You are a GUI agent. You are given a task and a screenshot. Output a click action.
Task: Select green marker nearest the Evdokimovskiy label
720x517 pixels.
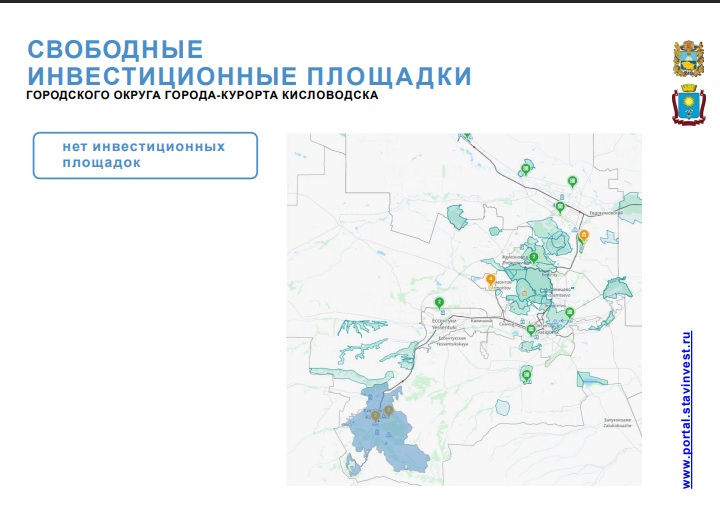coord(560,207)
